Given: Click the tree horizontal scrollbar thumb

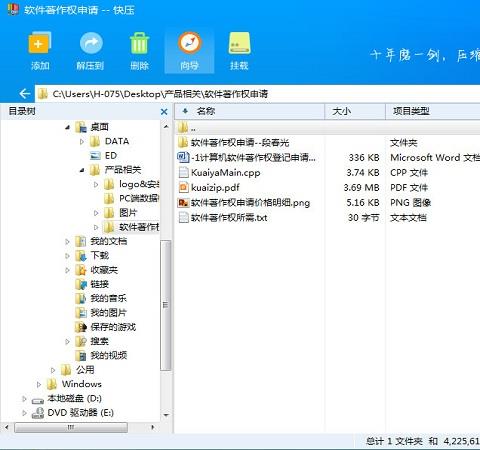Looking at the screenshot, I should 71,427.
